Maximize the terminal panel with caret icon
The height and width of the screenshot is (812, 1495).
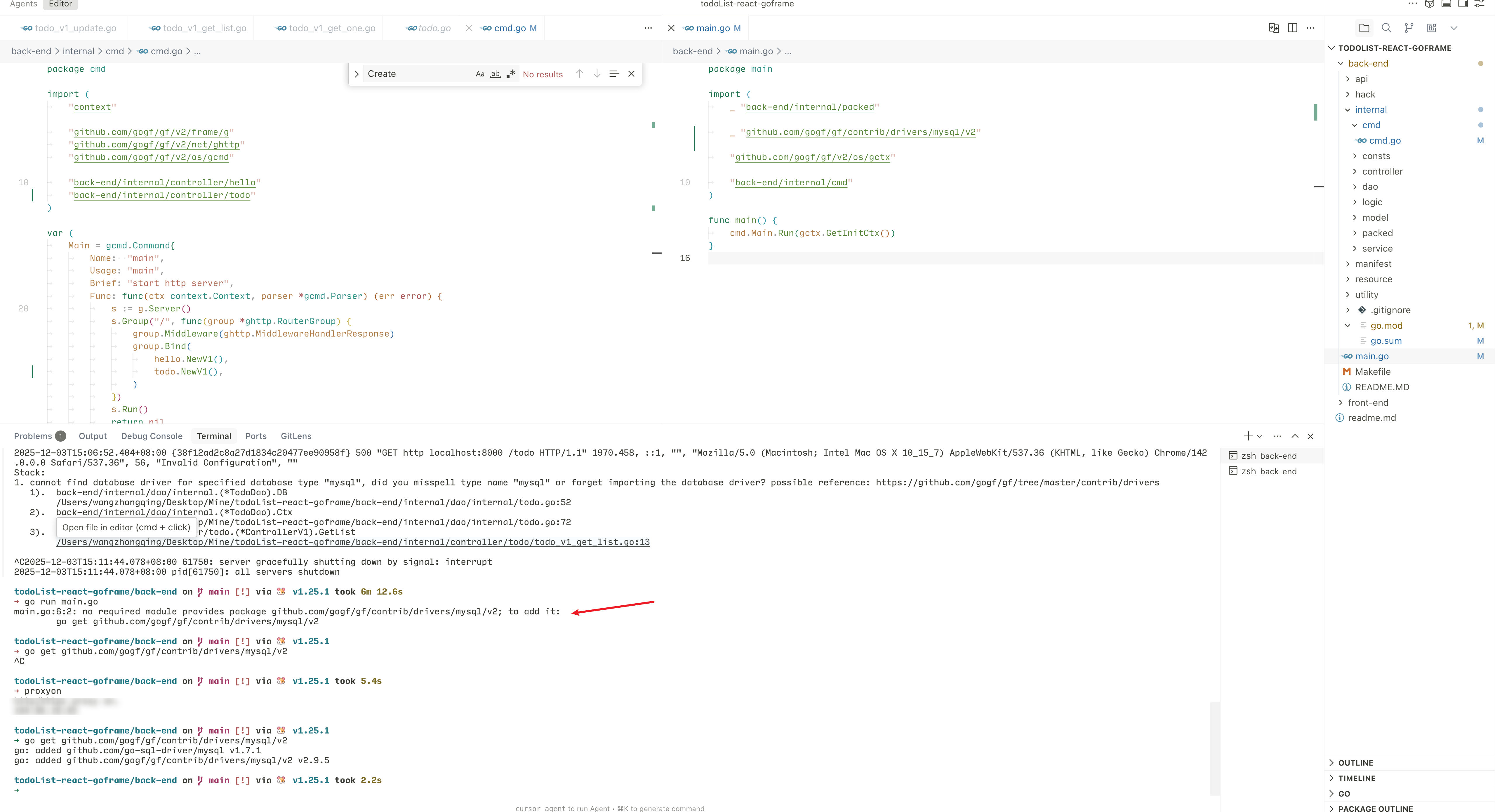[1295, 436]
